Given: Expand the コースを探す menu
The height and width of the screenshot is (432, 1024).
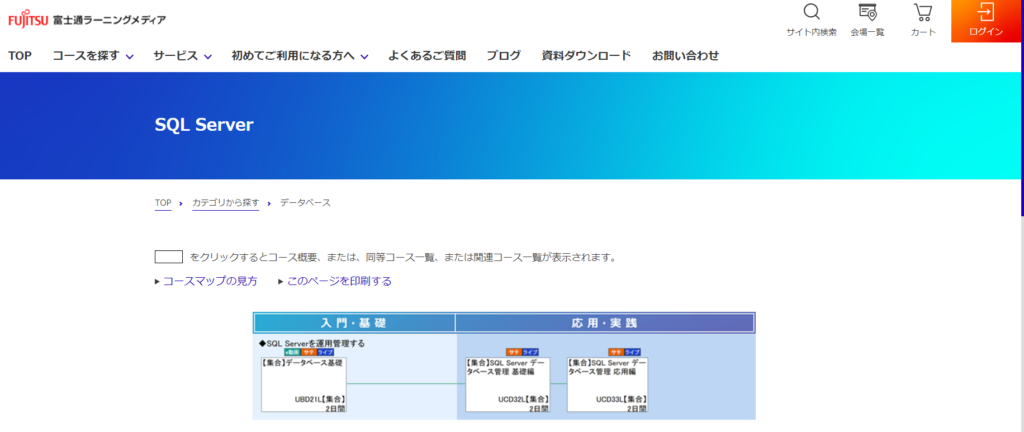Looking at the screenshot, I should click(93, 56).
